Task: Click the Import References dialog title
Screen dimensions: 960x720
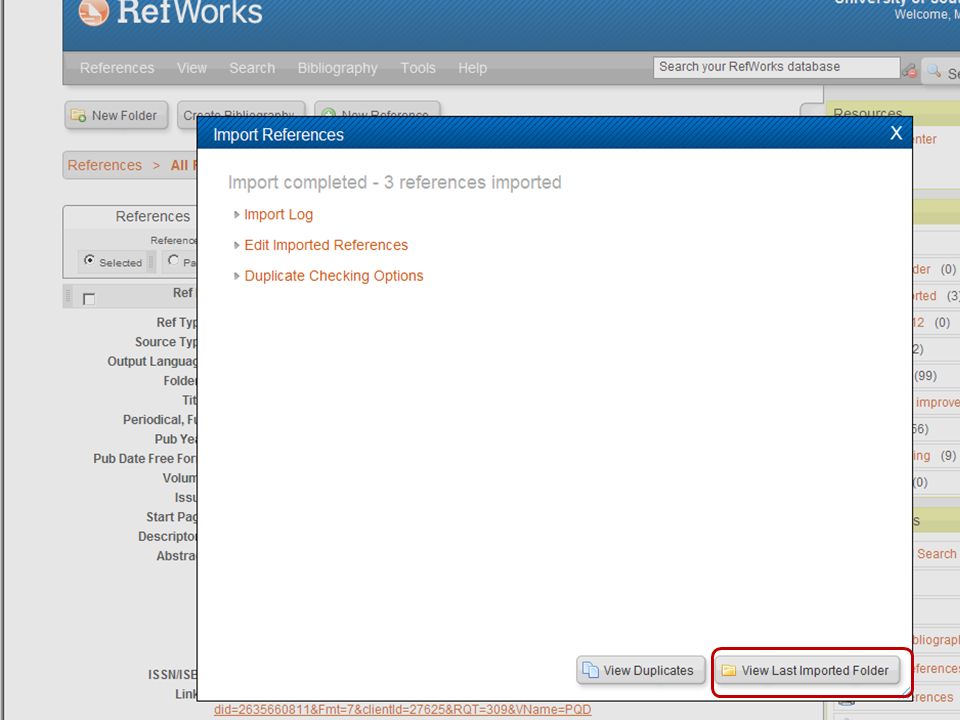Action: 279,135
